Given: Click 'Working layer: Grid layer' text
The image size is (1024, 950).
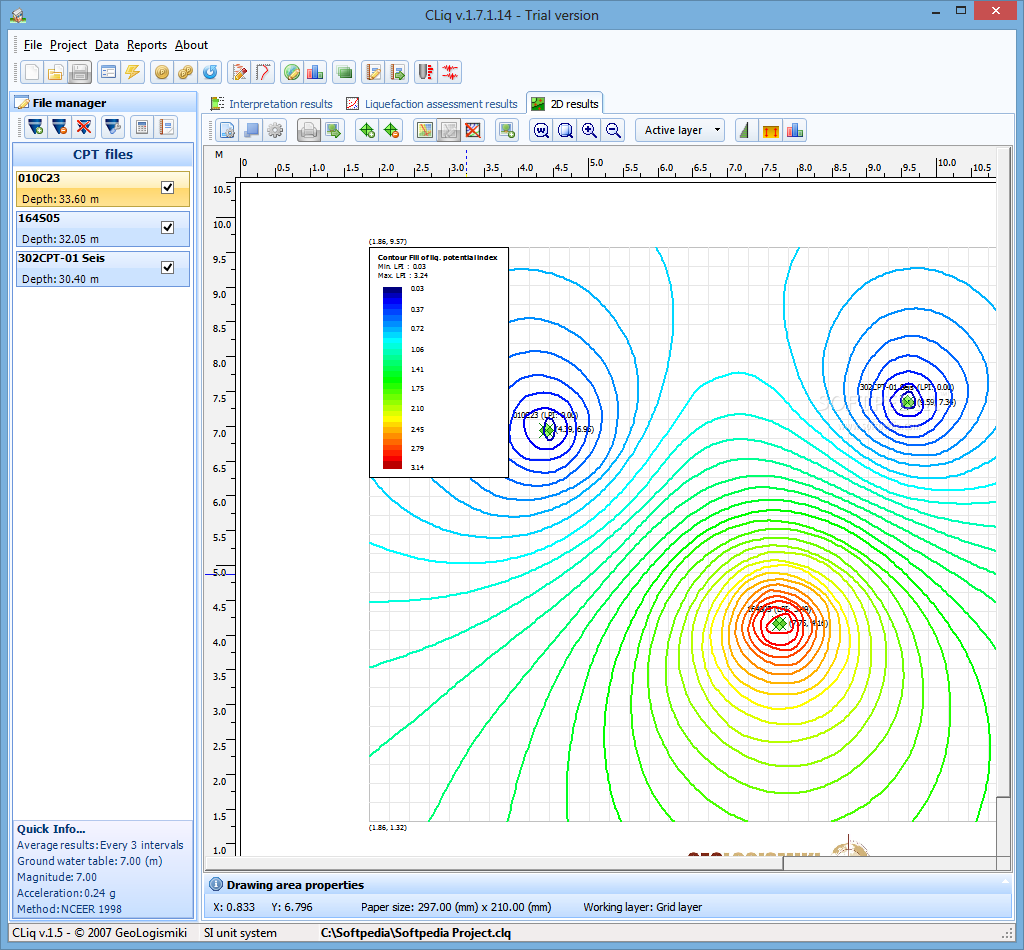Looking at the screenshot, I should click(x=643, y=907).
